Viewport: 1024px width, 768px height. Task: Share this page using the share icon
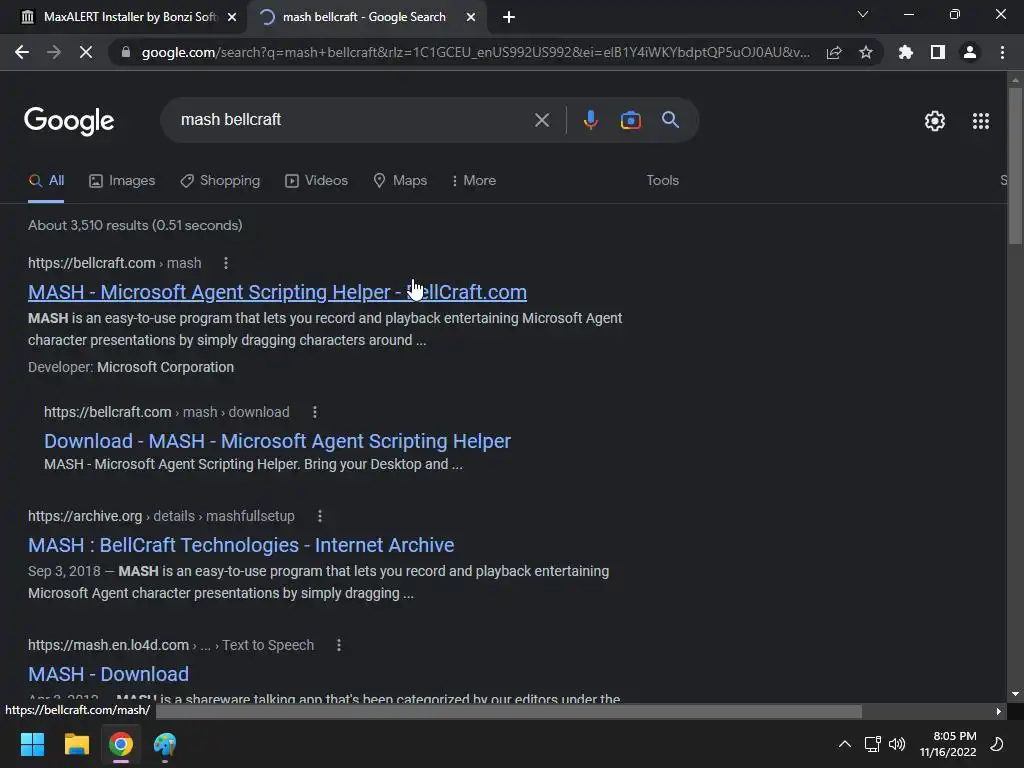[x=834, y=52]
